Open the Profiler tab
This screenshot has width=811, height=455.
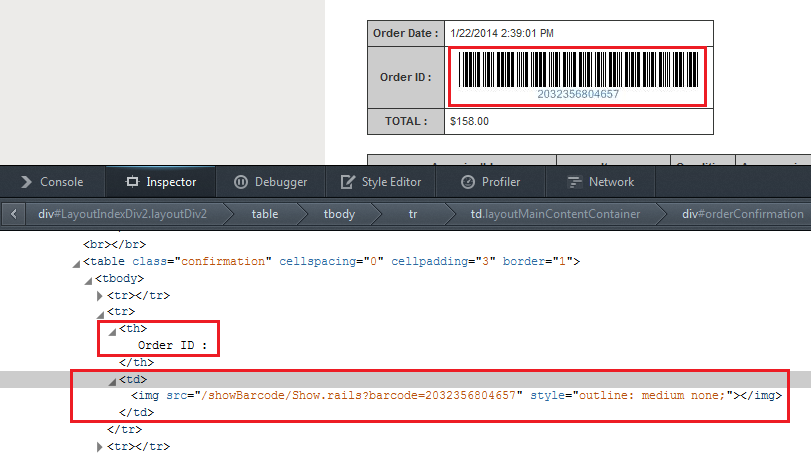point(490,182)
